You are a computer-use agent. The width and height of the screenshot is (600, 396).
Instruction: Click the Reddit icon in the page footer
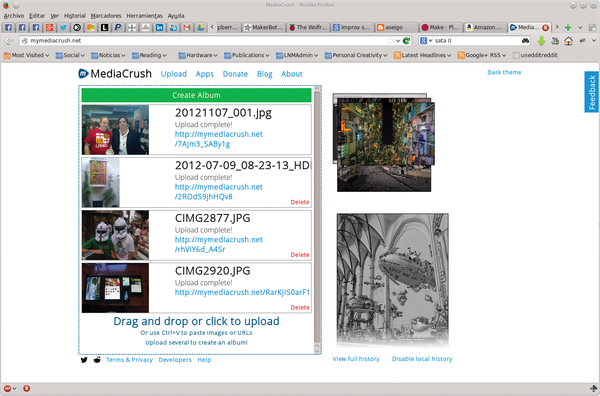(97, 360)
